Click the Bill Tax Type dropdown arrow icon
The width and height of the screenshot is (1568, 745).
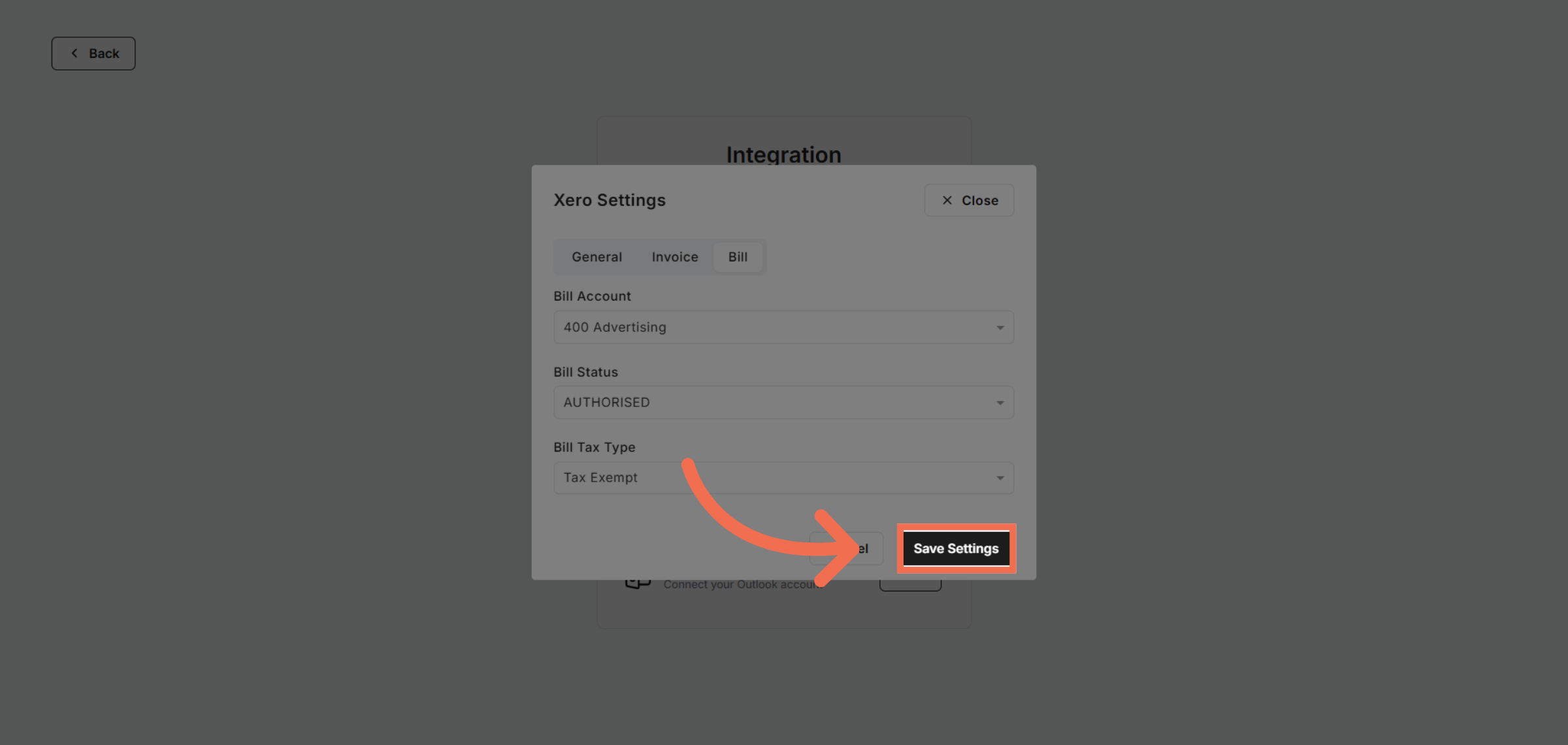[1000, 478]
